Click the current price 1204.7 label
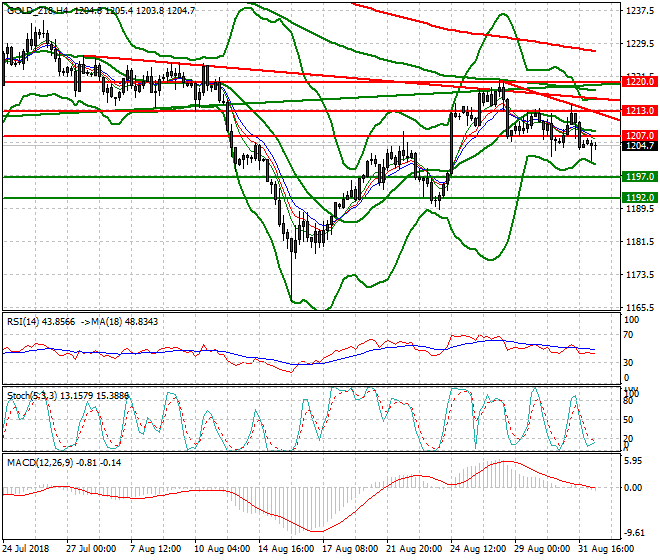 (637, 146)
